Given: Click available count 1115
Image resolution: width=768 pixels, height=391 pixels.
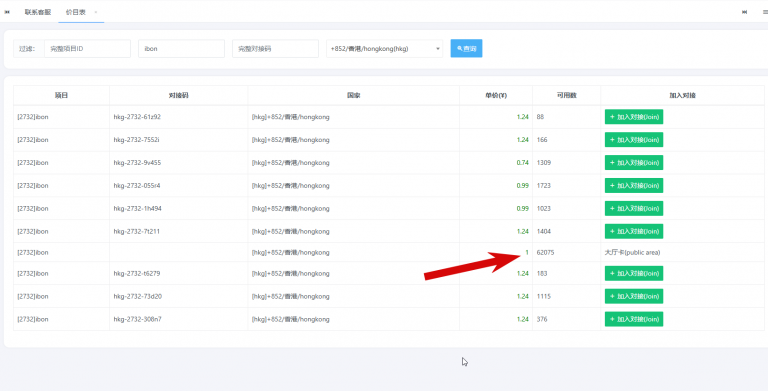Looking at the screenshot, I should coord(544,296).
